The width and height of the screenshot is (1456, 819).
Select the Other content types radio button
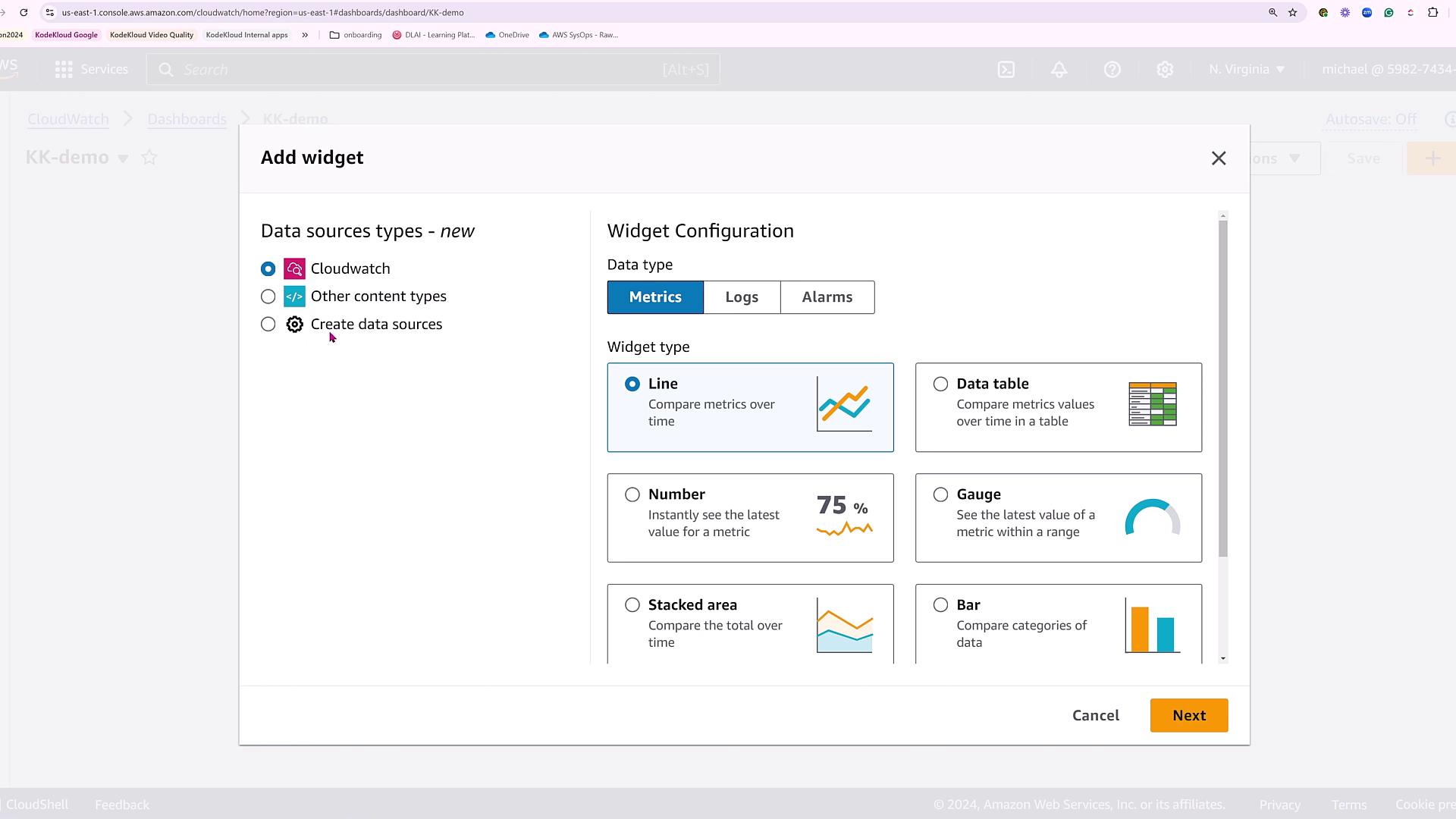click(x=268, y=297)
